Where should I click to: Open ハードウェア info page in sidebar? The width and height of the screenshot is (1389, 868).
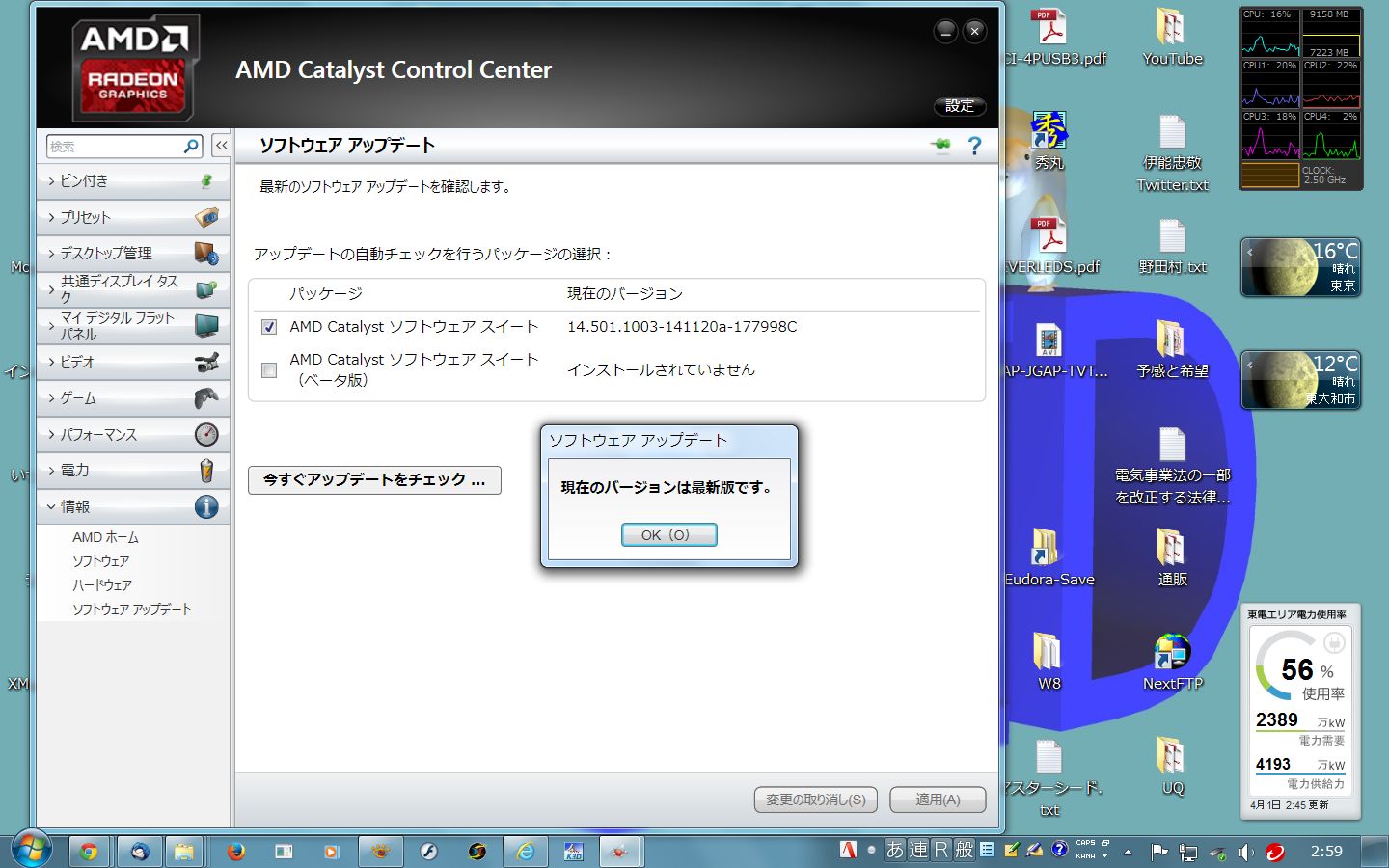click(101, 584)
